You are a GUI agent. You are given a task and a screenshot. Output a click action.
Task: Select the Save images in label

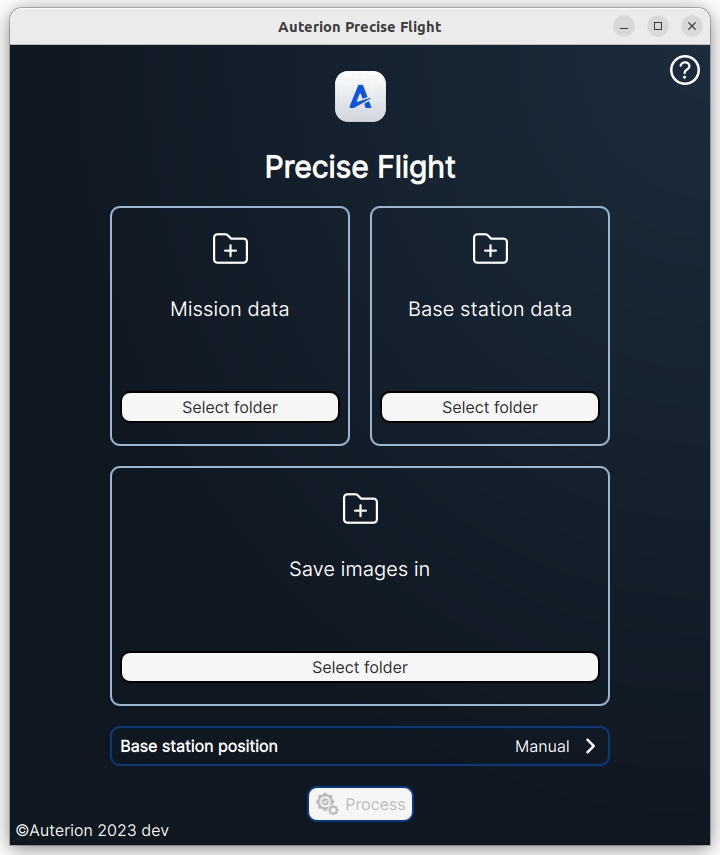[x=360, y=569]
